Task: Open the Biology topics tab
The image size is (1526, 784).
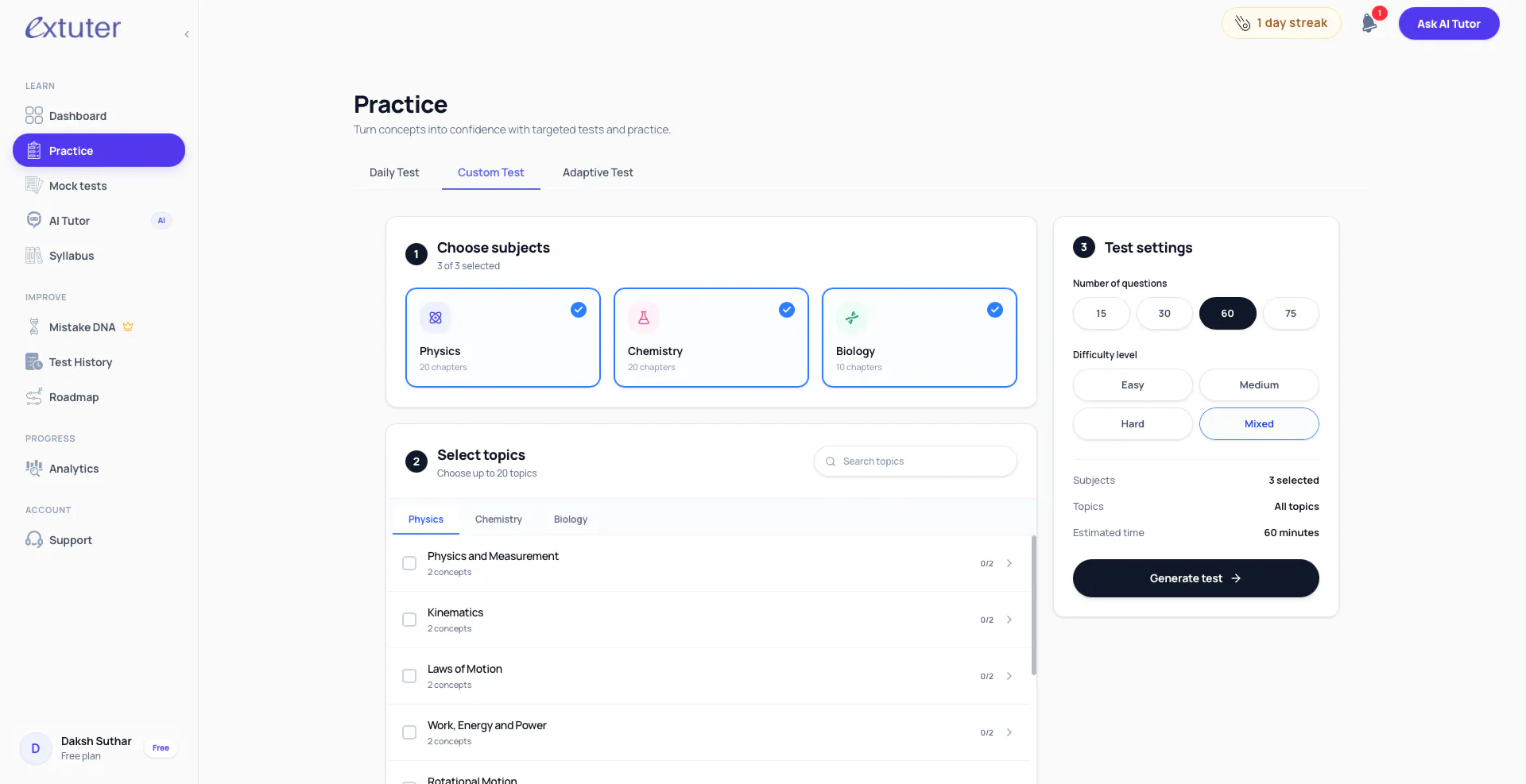Action: 571,519
